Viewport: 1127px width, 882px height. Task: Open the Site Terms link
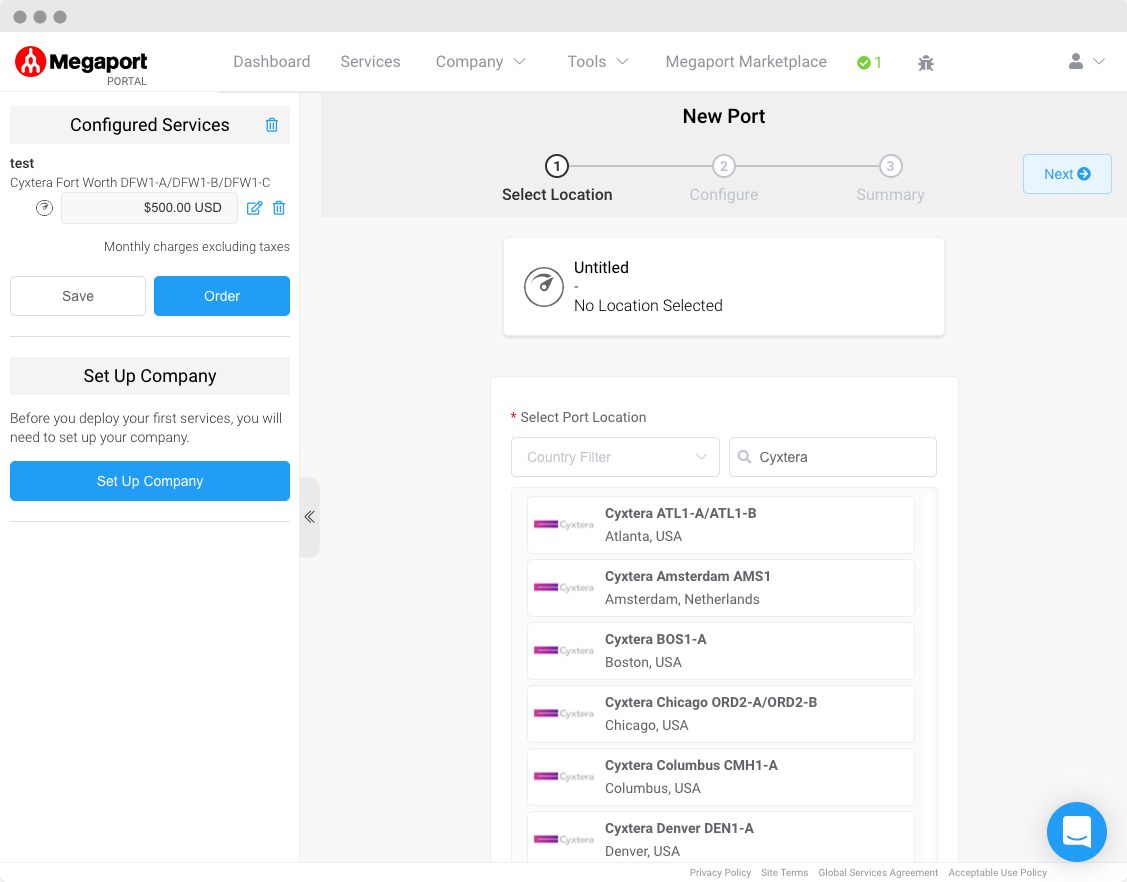[x=784, y=873]
